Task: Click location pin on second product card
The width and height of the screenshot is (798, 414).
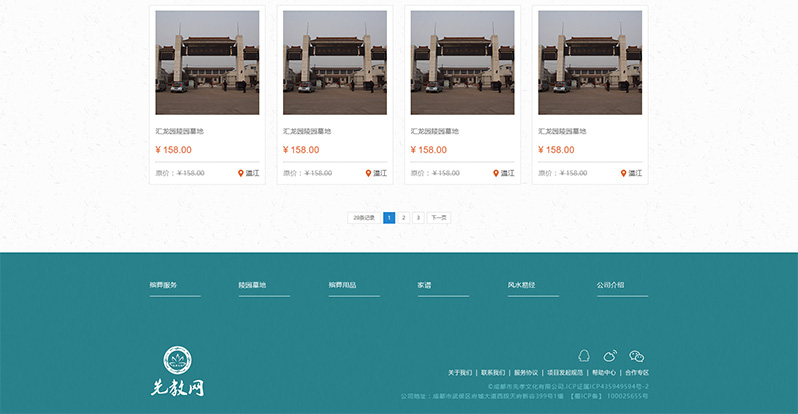Action: (x=369, y=173)
